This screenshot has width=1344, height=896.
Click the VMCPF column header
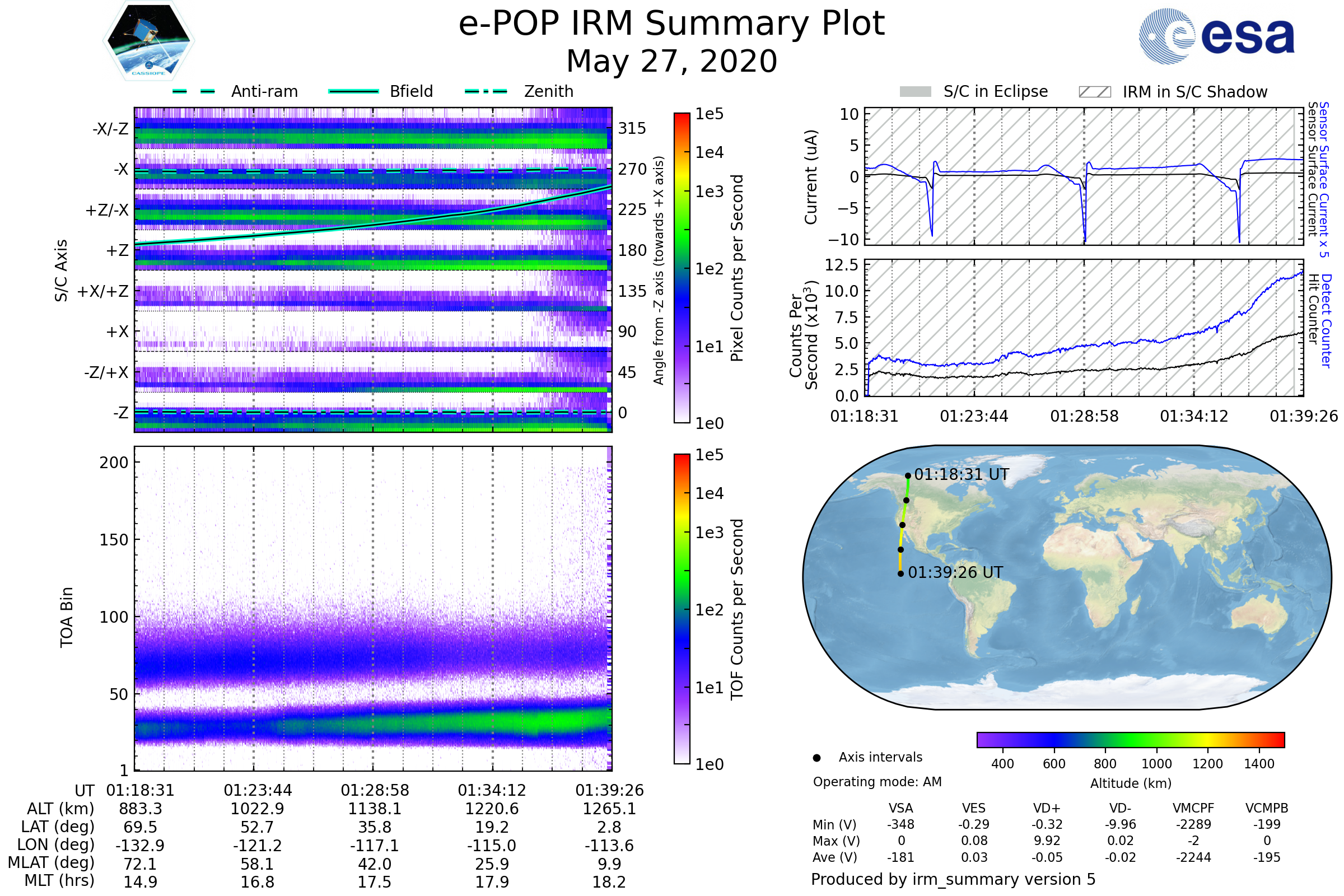click(x=1193, y=808)
